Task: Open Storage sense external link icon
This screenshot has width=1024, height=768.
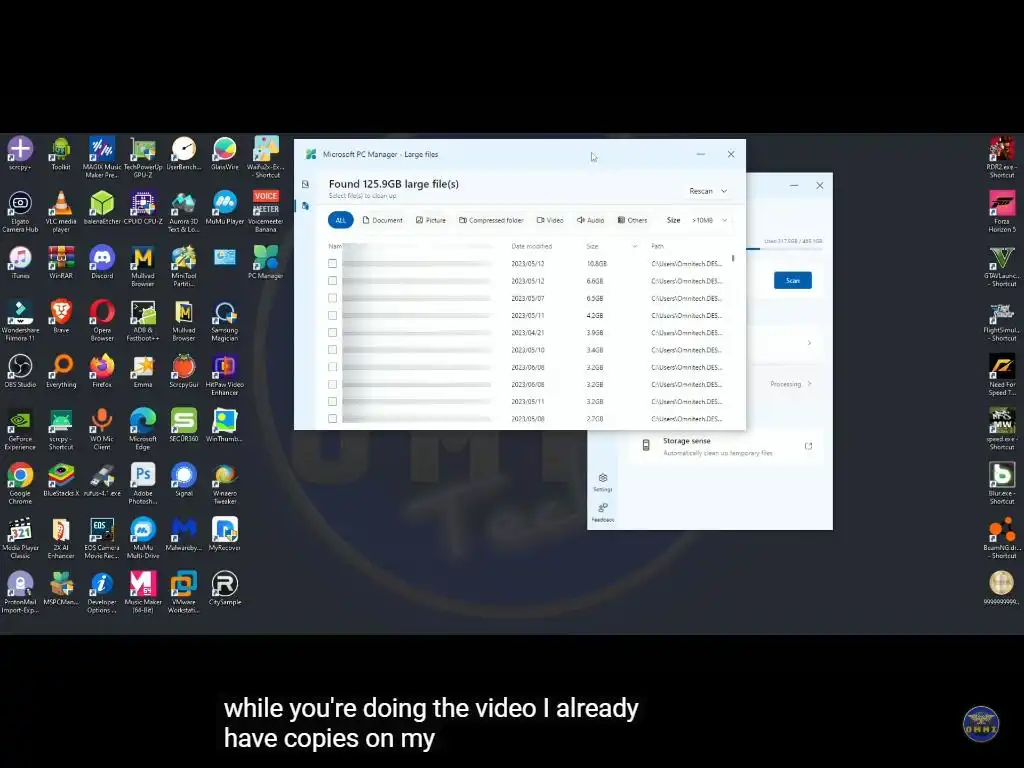Action: point(808,446)
